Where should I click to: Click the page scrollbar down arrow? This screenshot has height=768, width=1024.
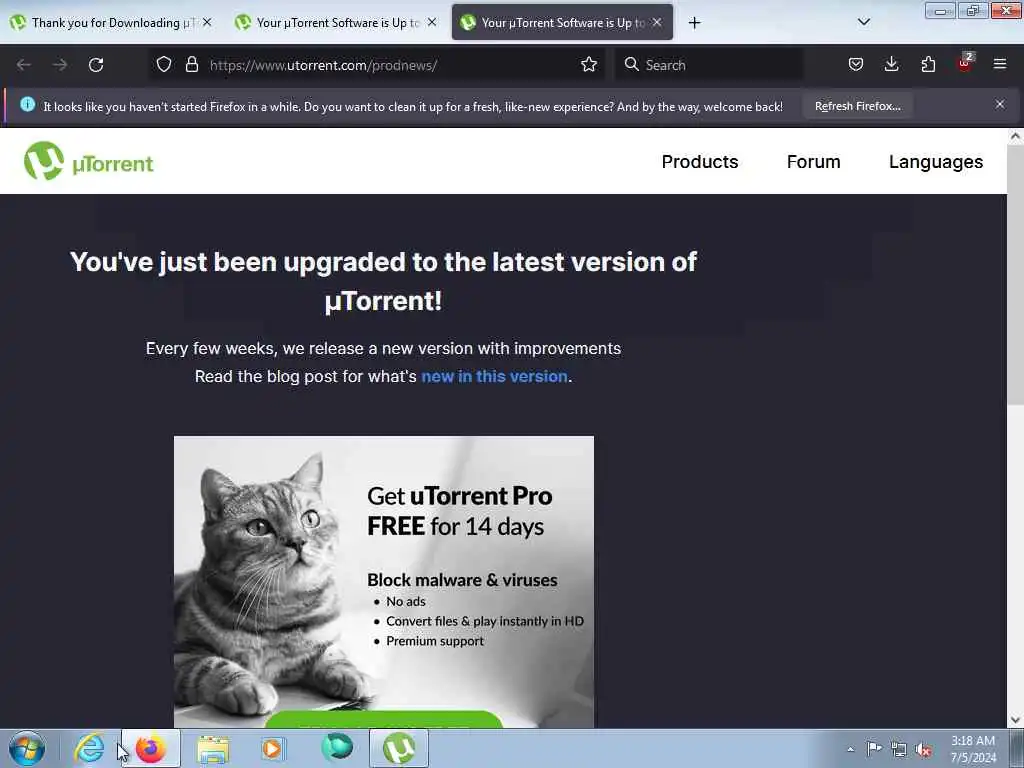1015,720
